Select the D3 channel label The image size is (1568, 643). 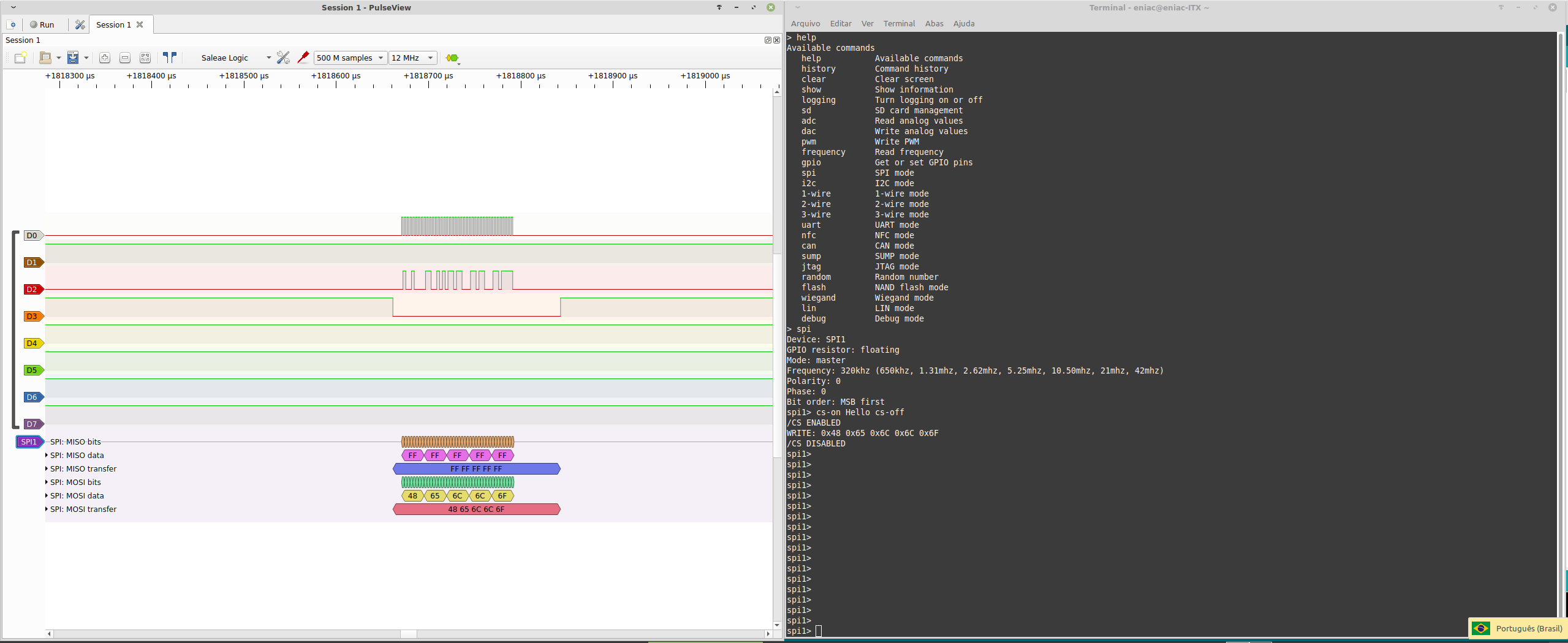(x=33, y=316)
